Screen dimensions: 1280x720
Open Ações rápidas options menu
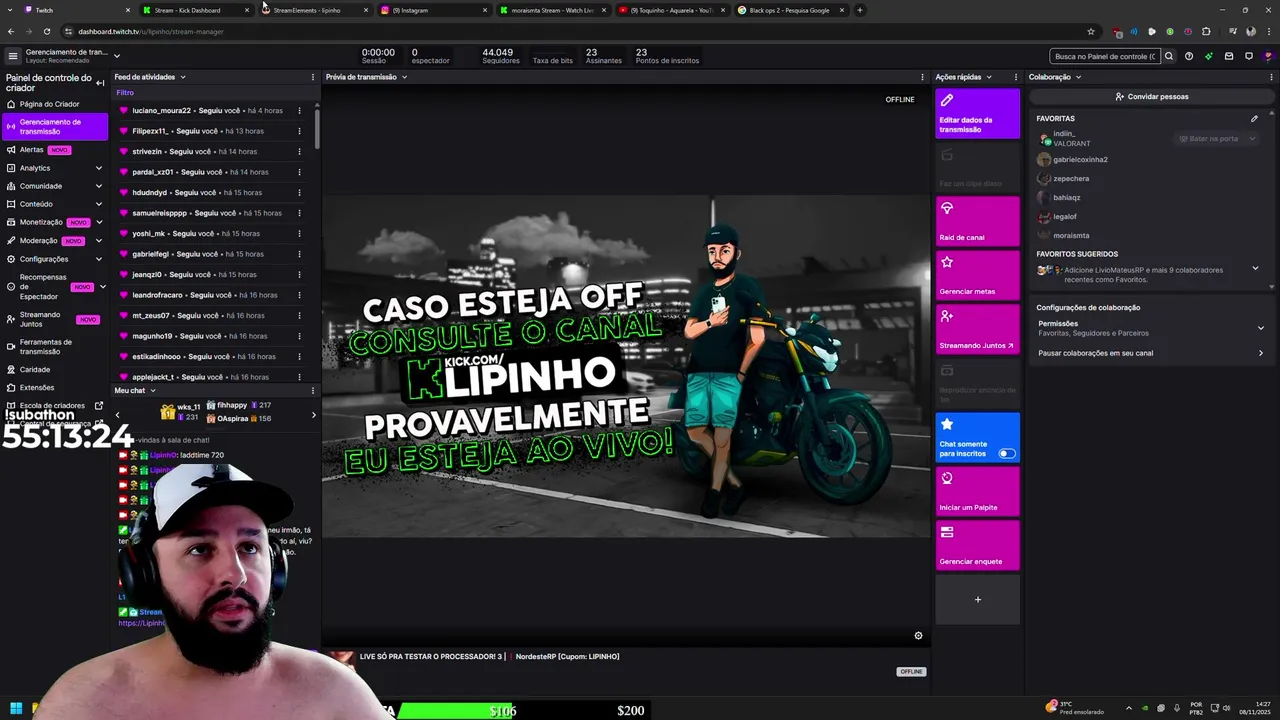point(1016,77)
